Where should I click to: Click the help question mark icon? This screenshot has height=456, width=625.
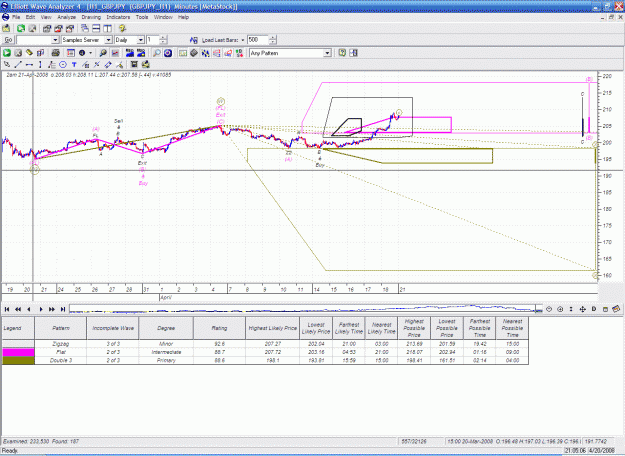coord(342,53)
